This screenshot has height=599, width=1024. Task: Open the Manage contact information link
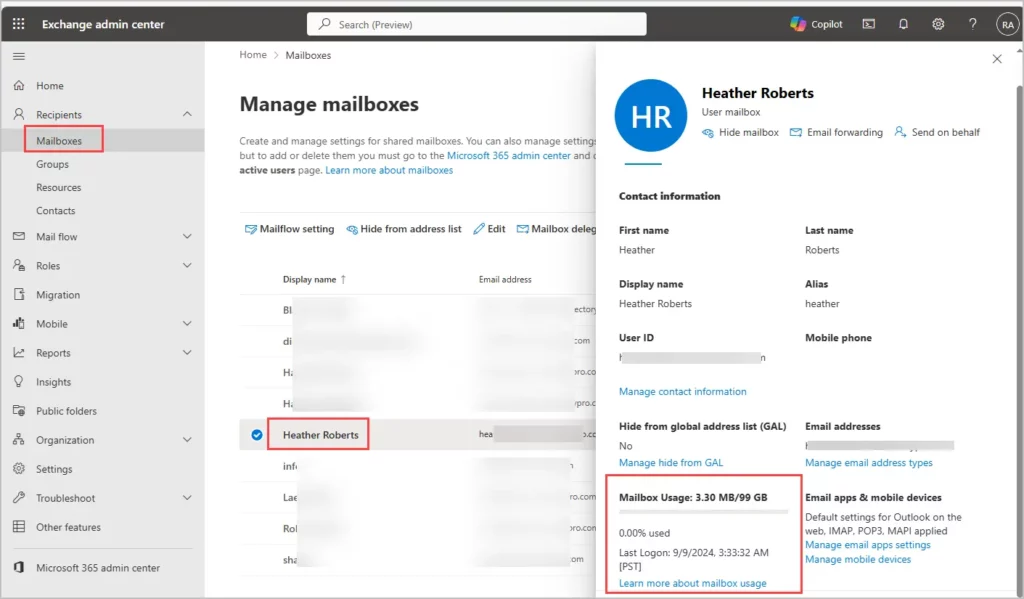682,392
